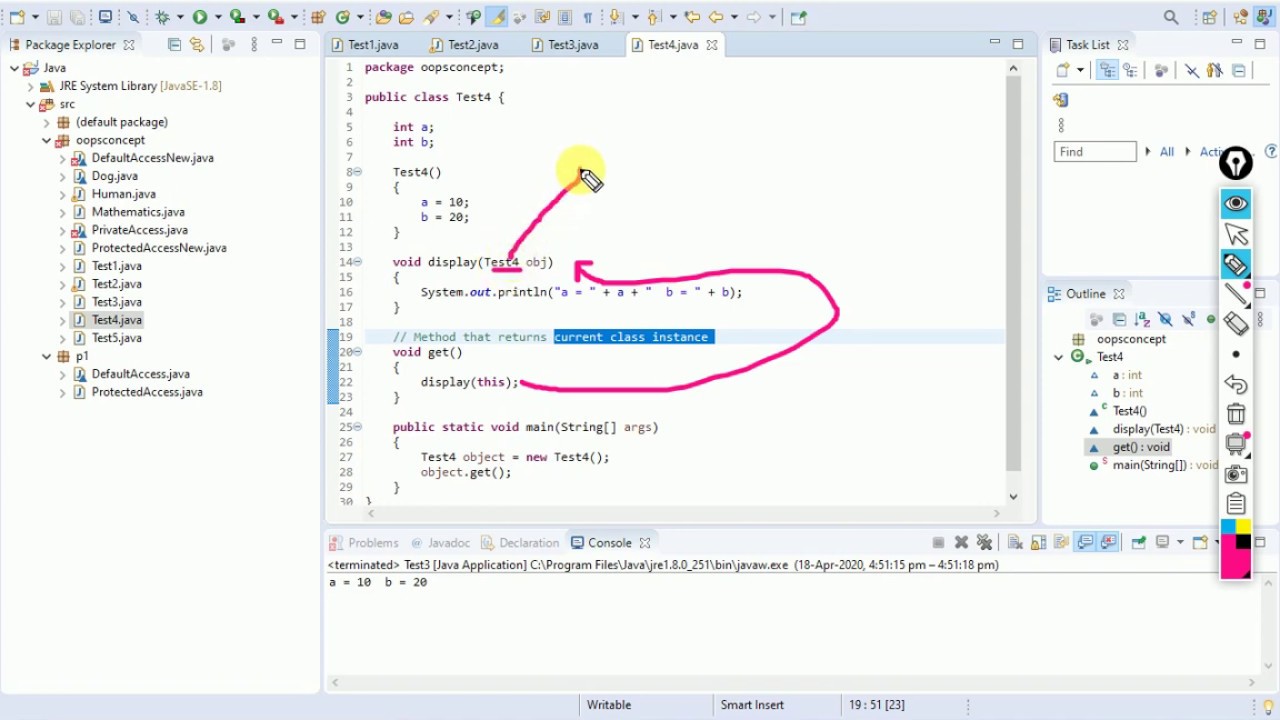1280x720 pixels.
Task: Toggle Categorized view in the Task List toolbar
Action: [x=1107, y=70]
